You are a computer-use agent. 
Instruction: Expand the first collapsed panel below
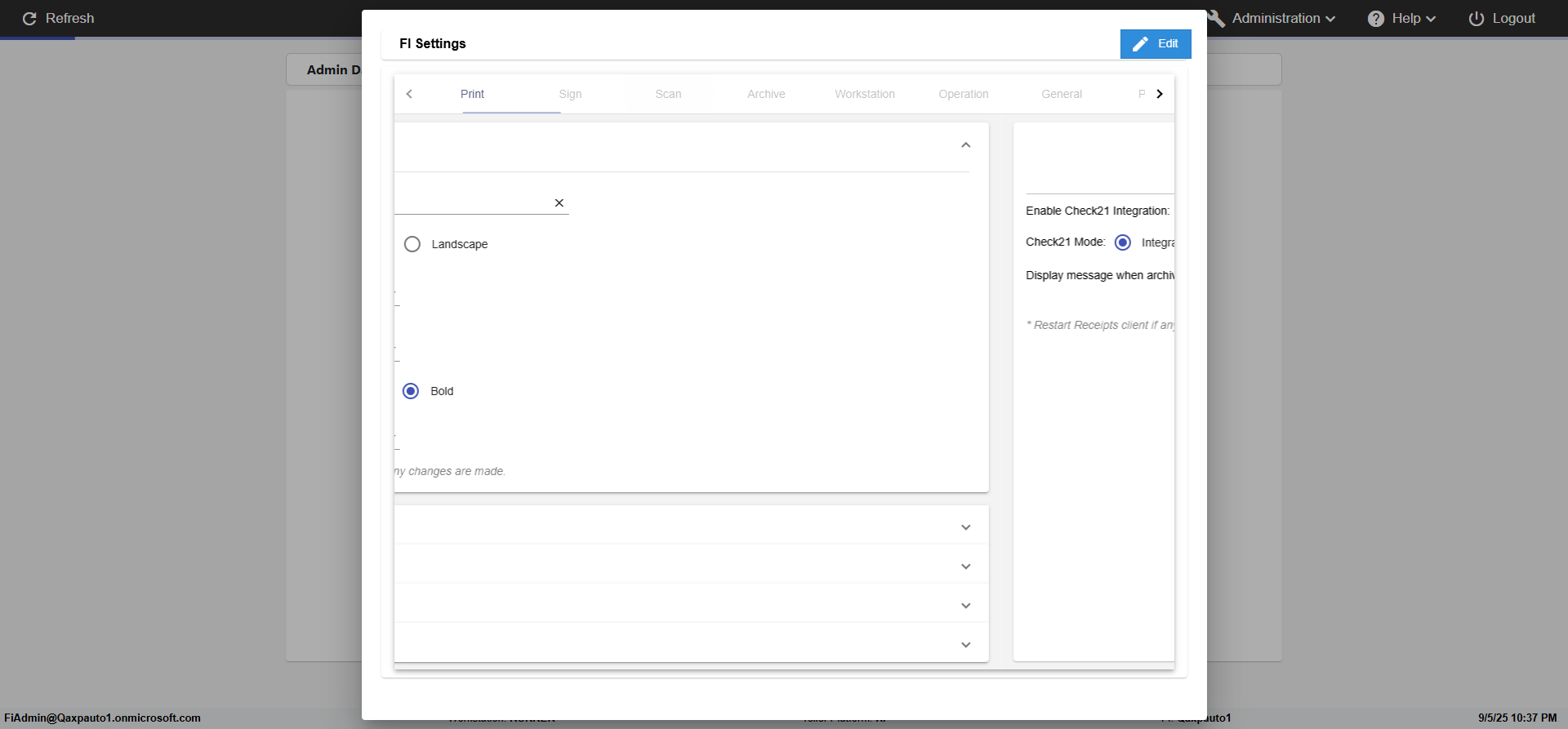click(x=966, y=527)
